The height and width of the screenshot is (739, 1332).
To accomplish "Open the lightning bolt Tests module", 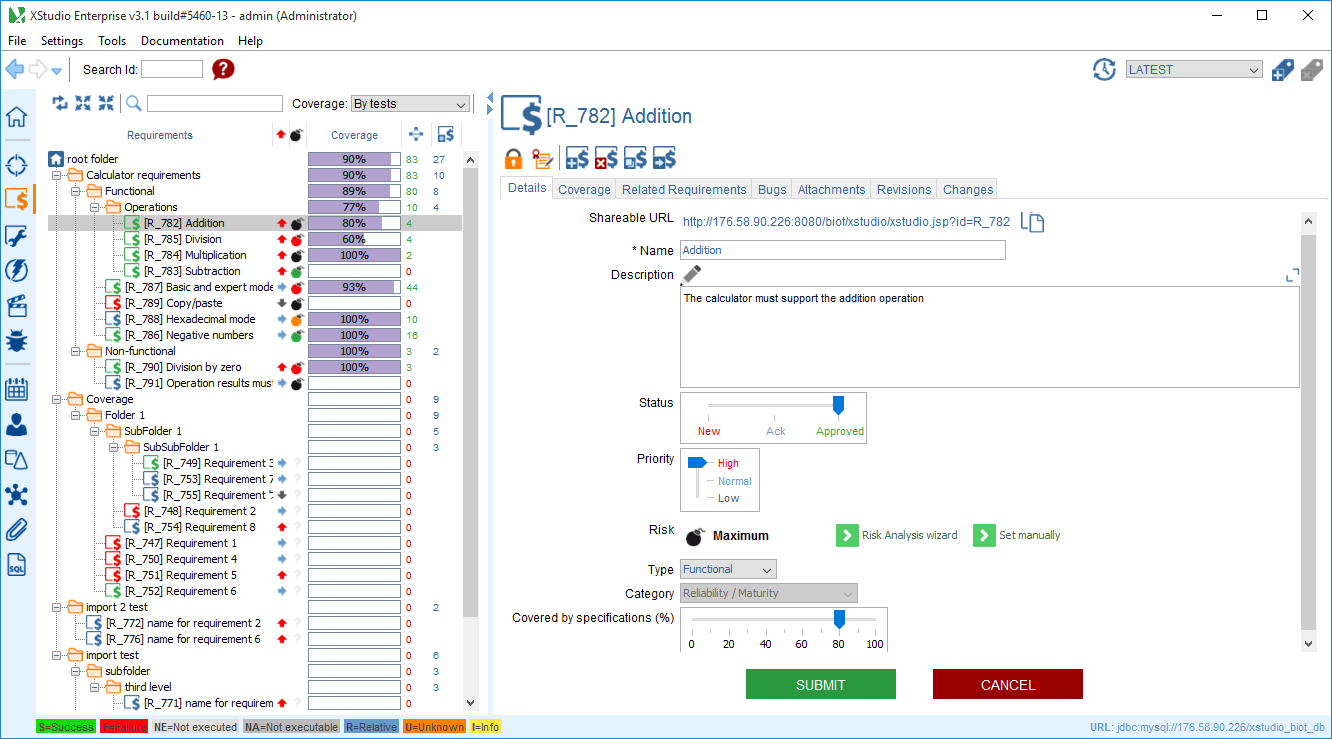I will 16,270.
